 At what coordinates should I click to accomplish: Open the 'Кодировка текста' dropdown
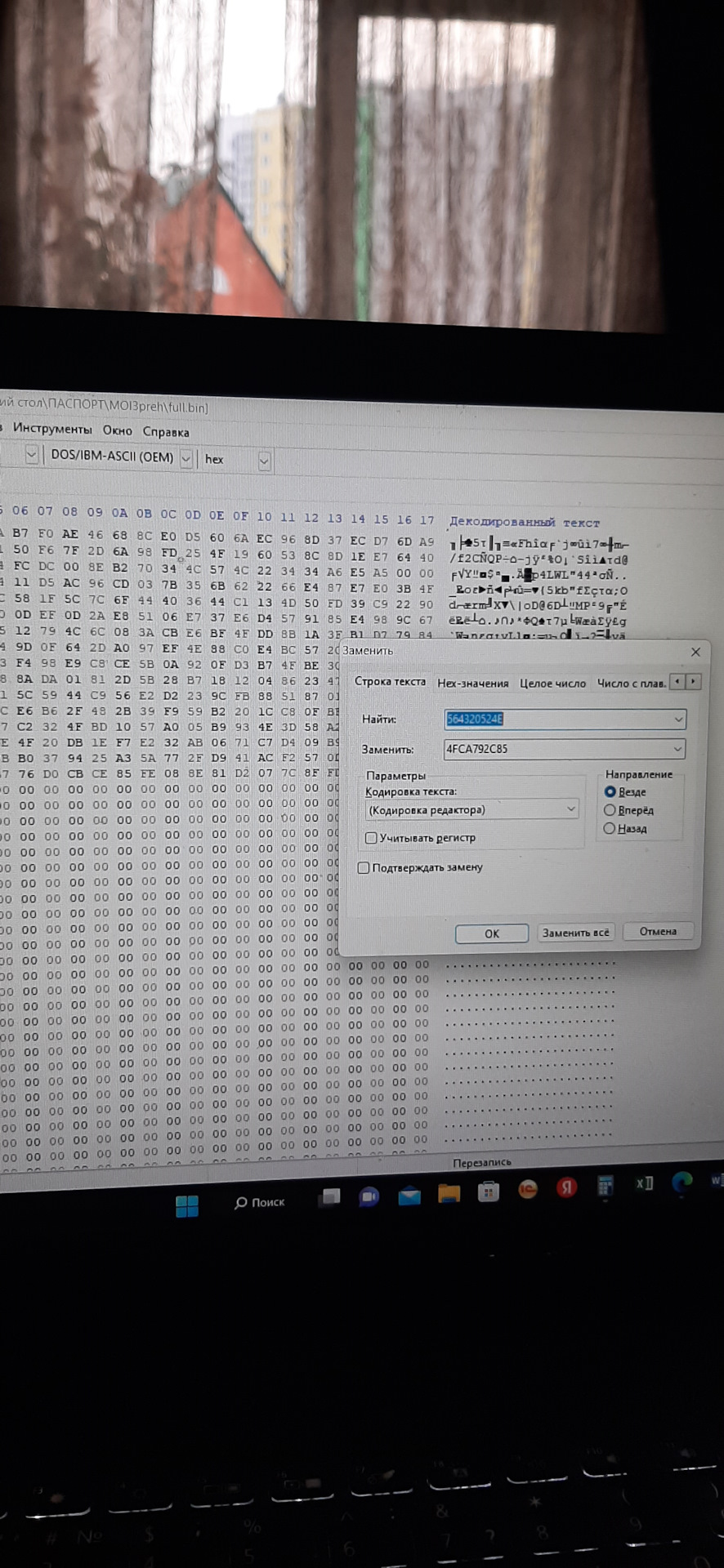[571, 809]
